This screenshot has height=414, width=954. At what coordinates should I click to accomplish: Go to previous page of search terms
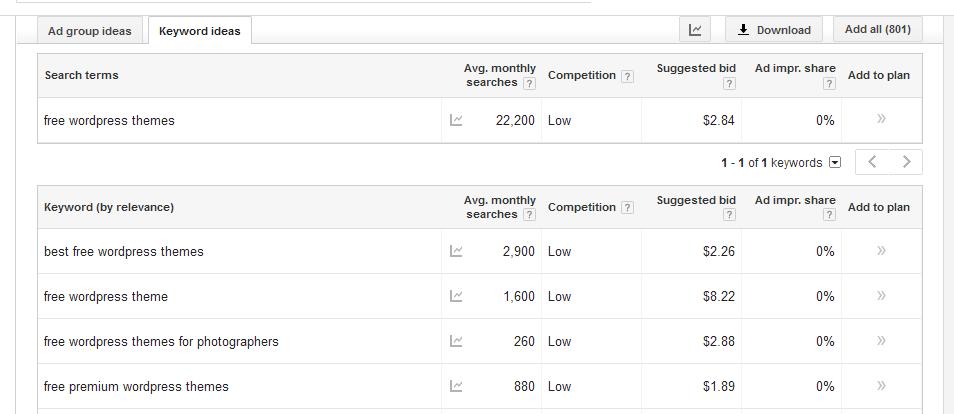(872, 162)
